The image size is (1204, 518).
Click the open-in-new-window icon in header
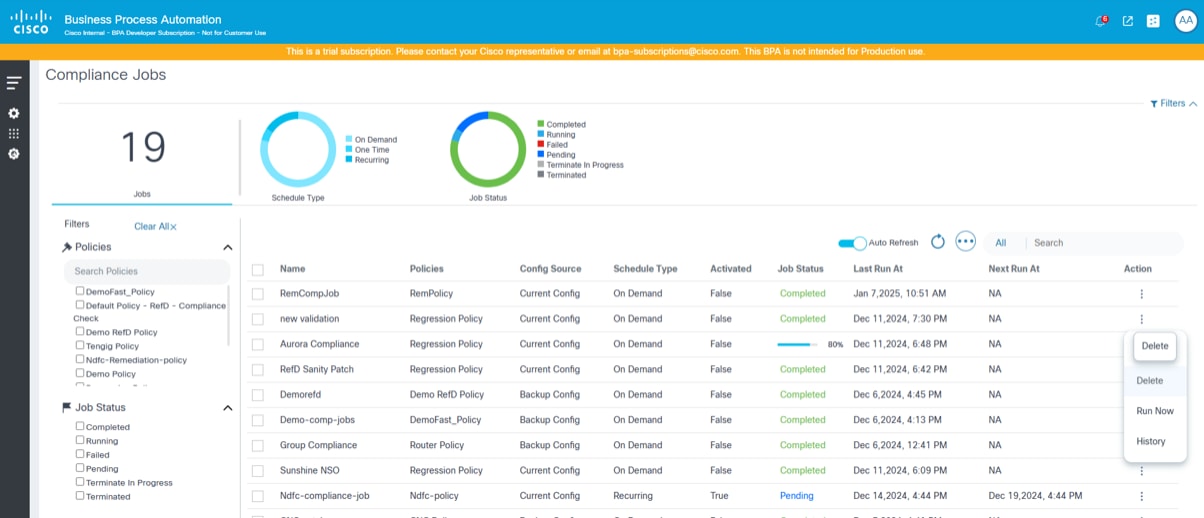click(x=1127, y=21)
